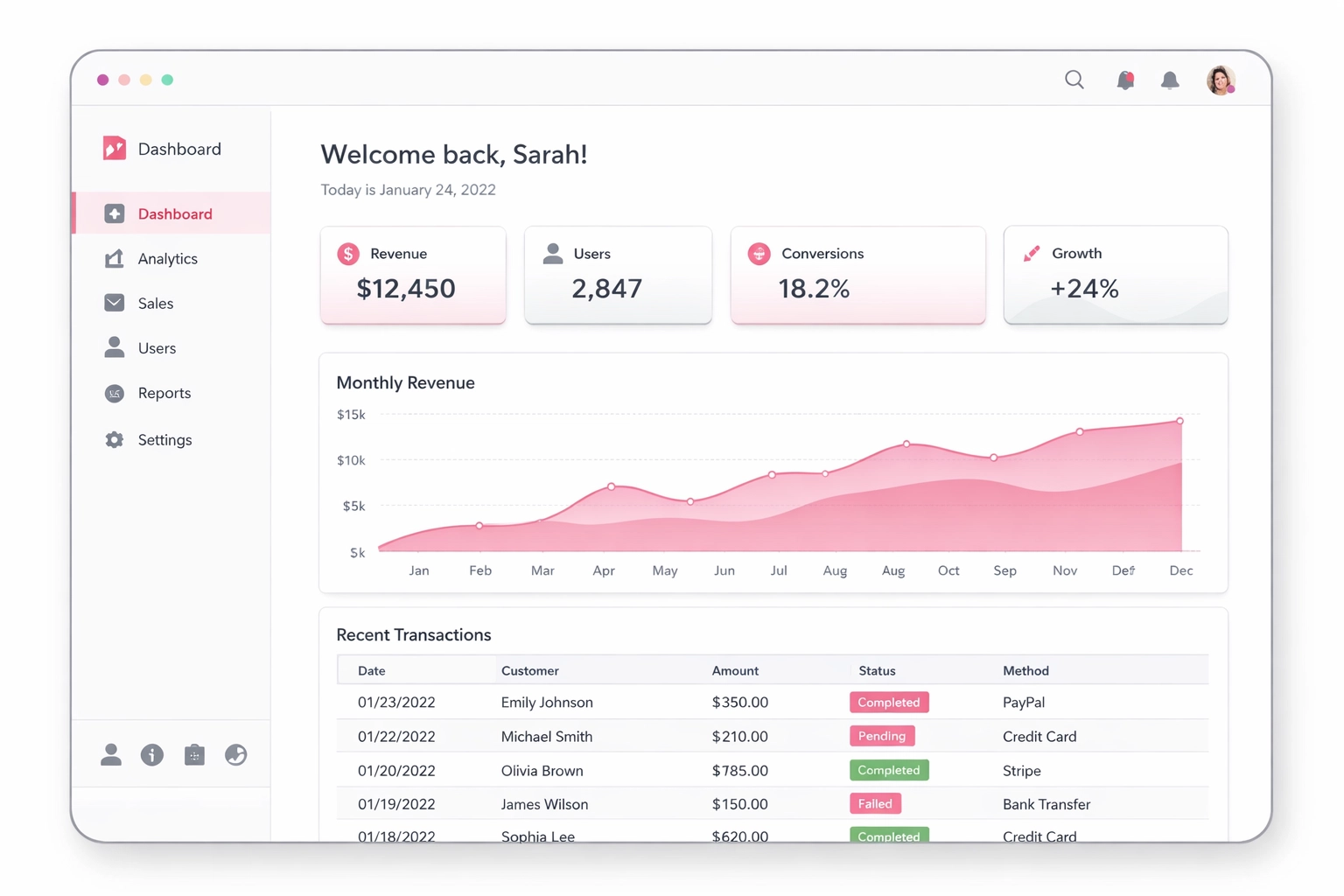Screen dimensions: 1344x896
Task: Go to Sales in sidebar
Action: tap(155, 304)
